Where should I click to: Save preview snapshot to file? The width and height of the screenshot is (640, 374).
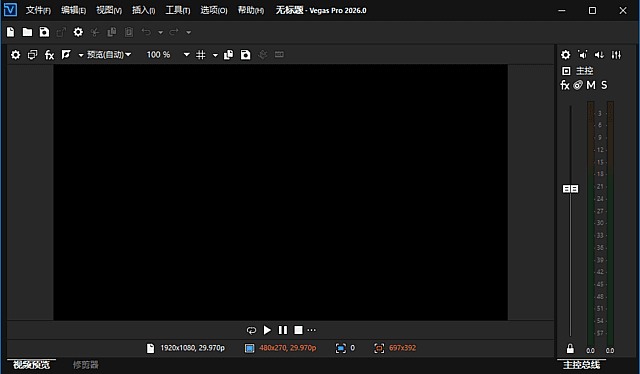click(x=246, y=55)
